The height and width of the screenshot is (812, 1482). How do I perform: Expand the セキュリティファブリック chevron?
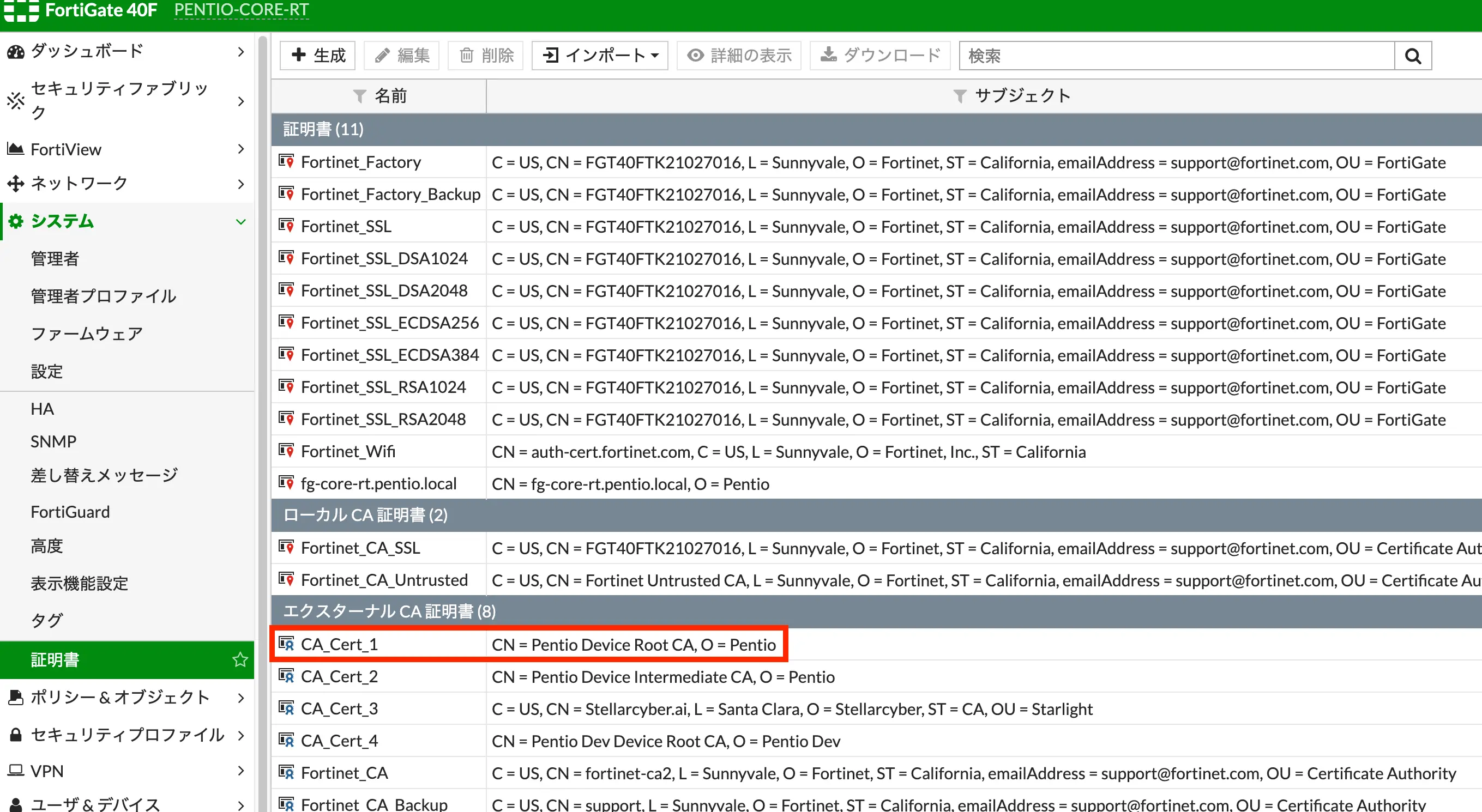coord(241,101)
